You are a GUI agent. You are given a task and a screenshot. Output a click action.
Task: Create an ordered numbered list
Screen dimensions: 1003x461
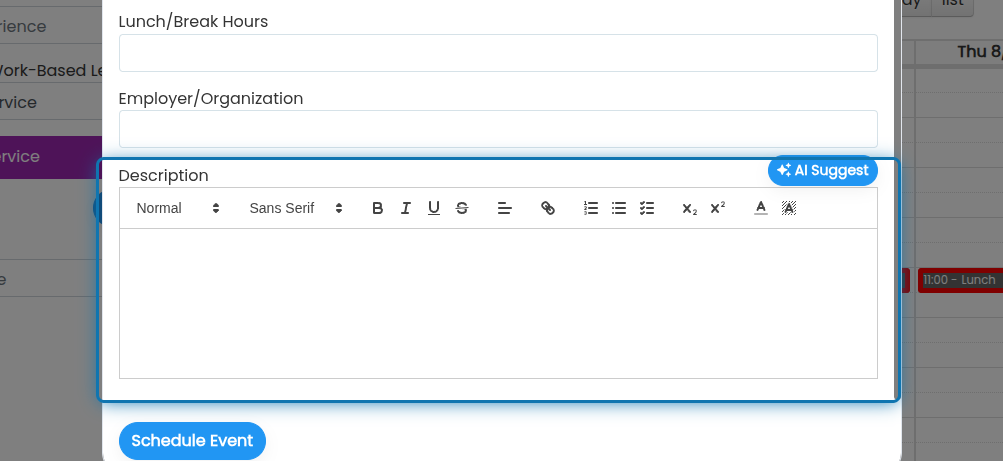tap(591, 208)
